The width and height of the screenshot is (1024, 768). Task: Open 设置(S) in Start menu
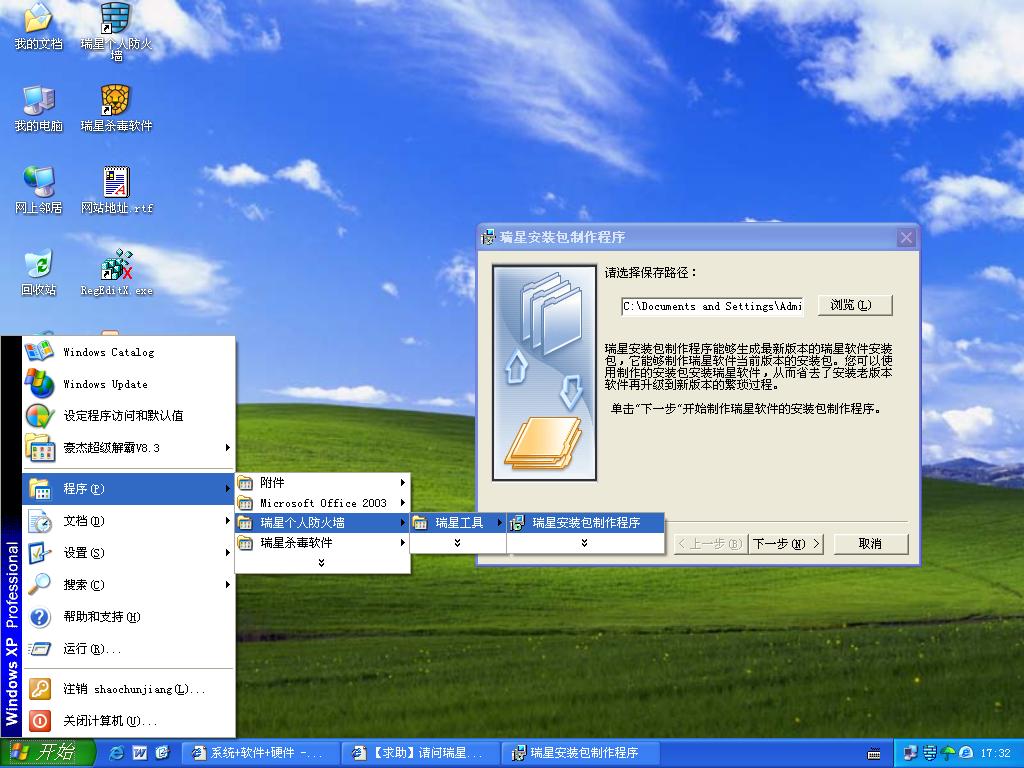coord(129,552)
